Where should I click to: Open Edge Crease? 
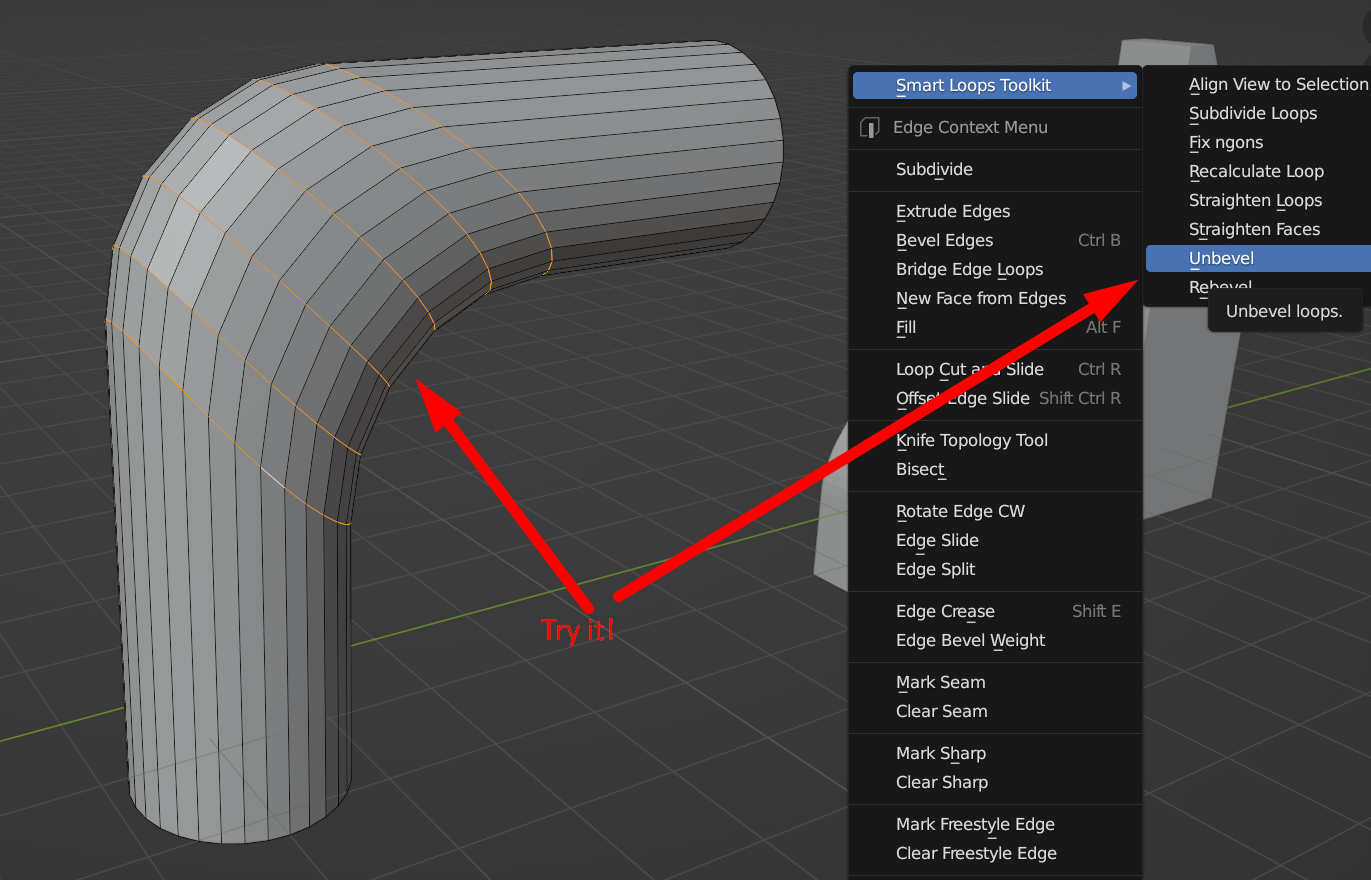945,611
